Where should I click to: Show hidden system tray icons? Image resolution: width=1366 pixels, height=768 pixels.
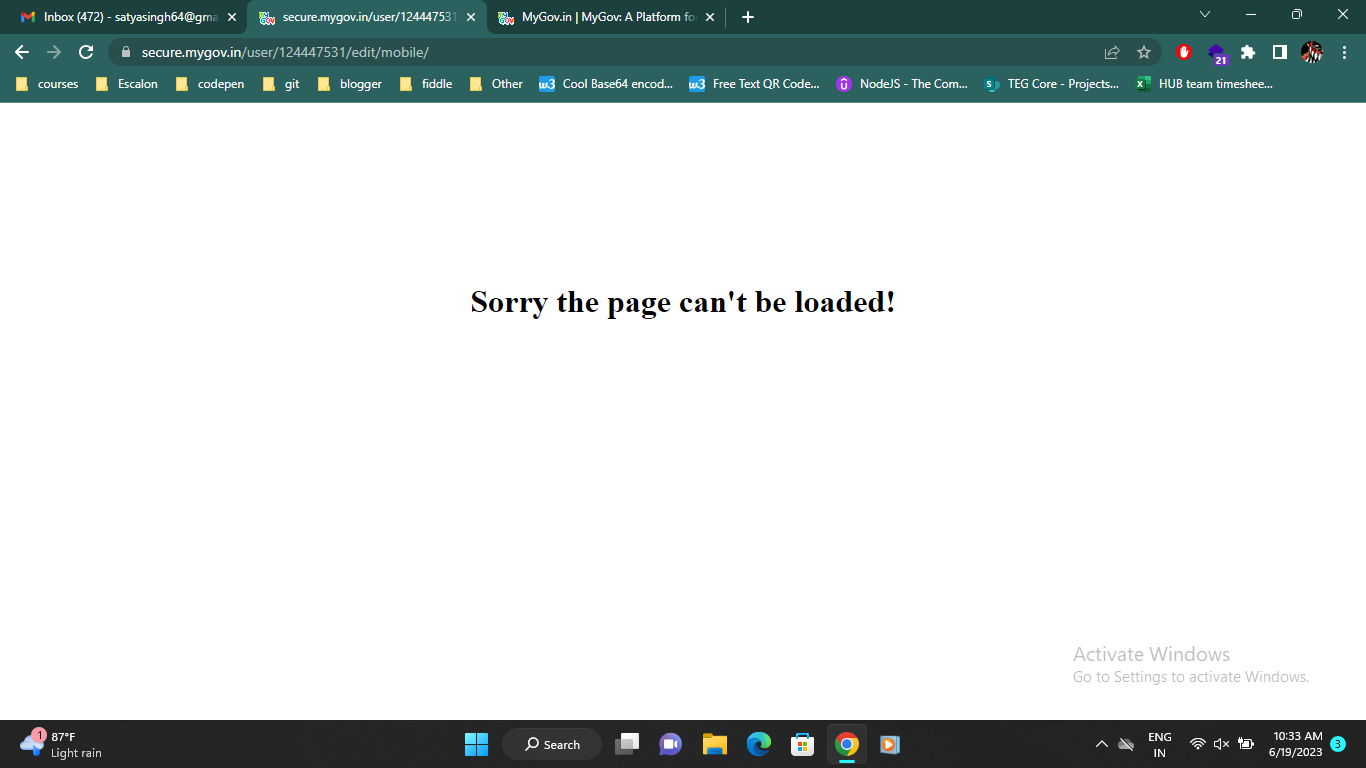(x=1101, y=744)
